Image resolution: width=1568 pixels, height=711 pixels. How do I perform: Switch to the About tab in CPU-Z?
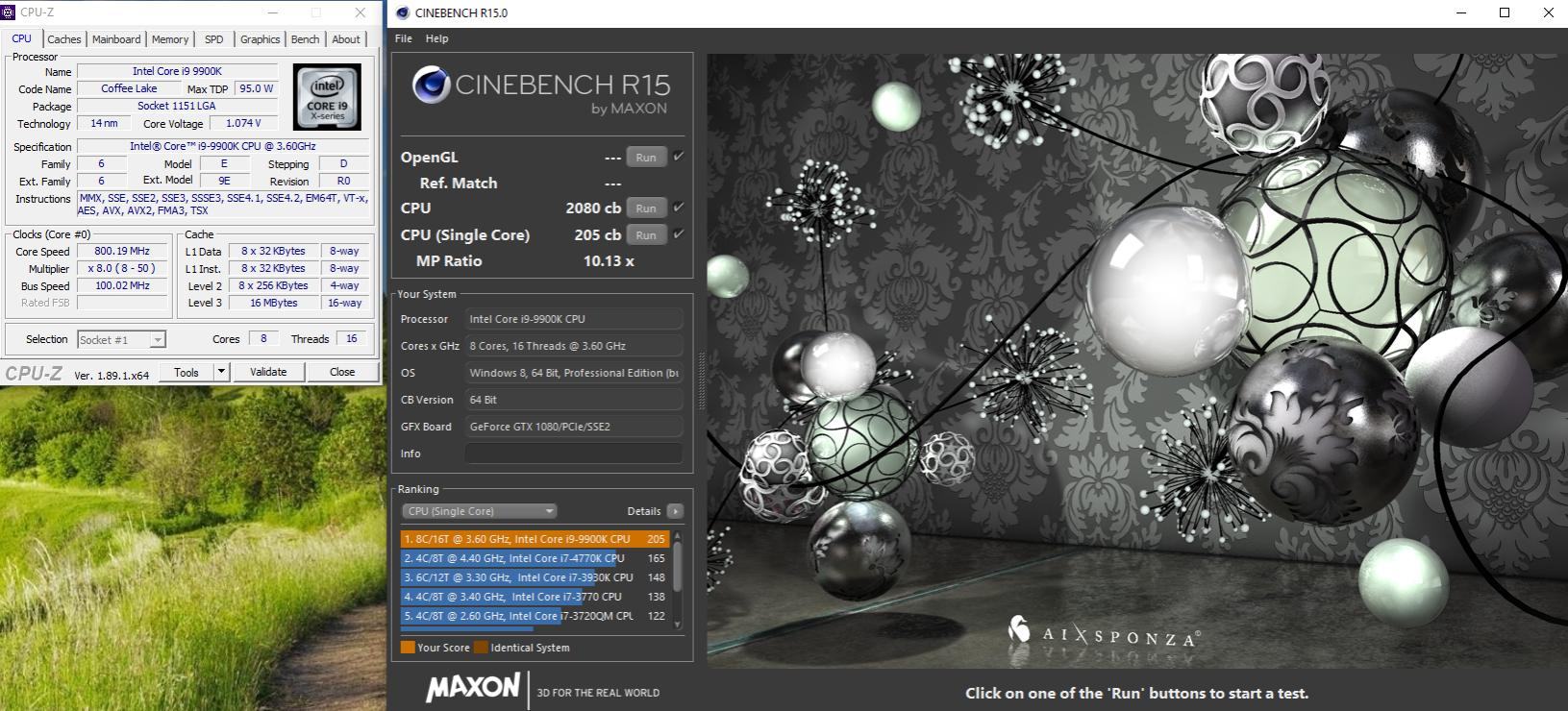click(346, 39)
